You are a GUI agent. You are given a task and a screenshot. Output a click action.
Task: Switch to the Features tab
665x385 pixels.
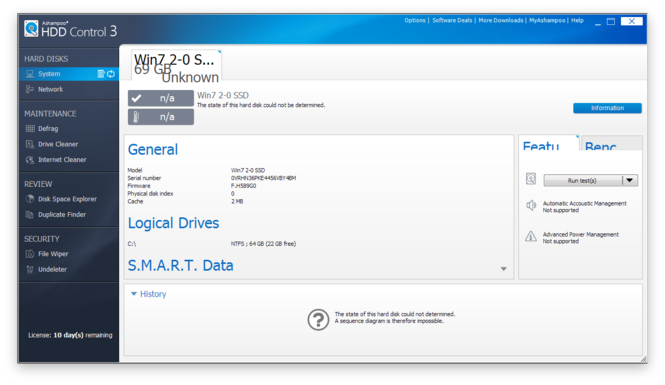[549, 143]
